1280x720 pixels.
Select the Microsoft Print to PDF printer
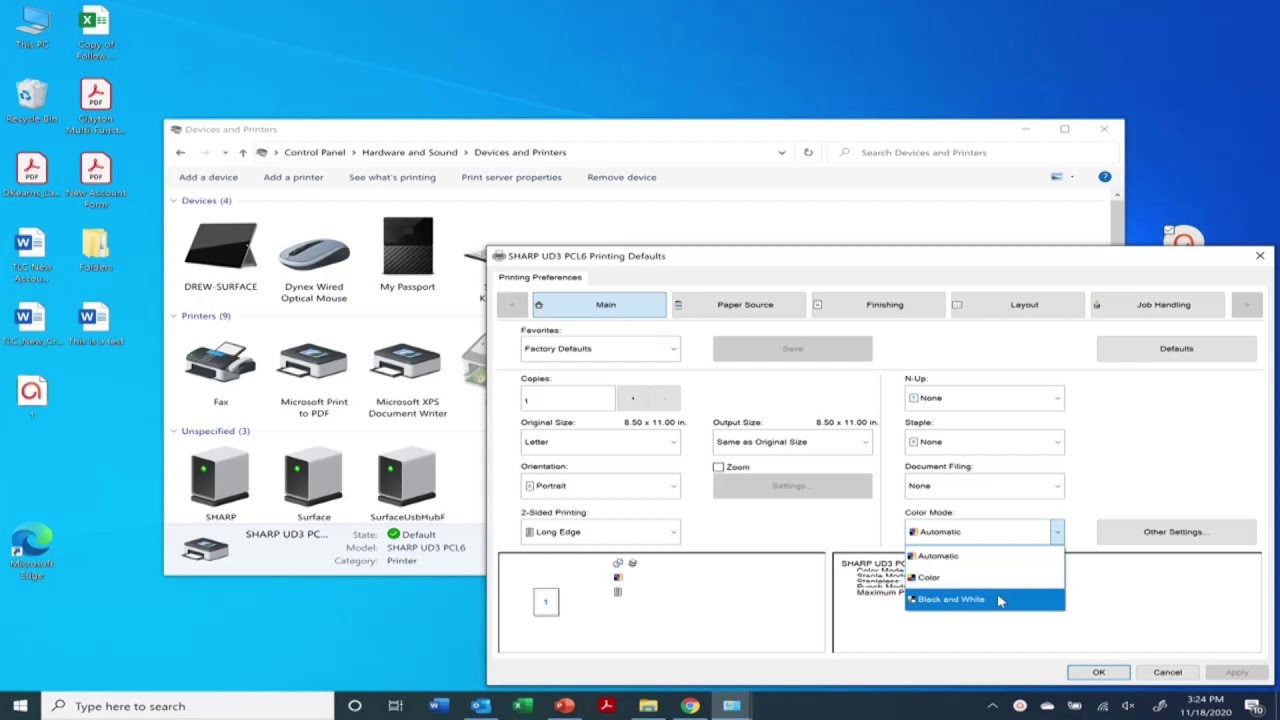[x=314, y=378]
